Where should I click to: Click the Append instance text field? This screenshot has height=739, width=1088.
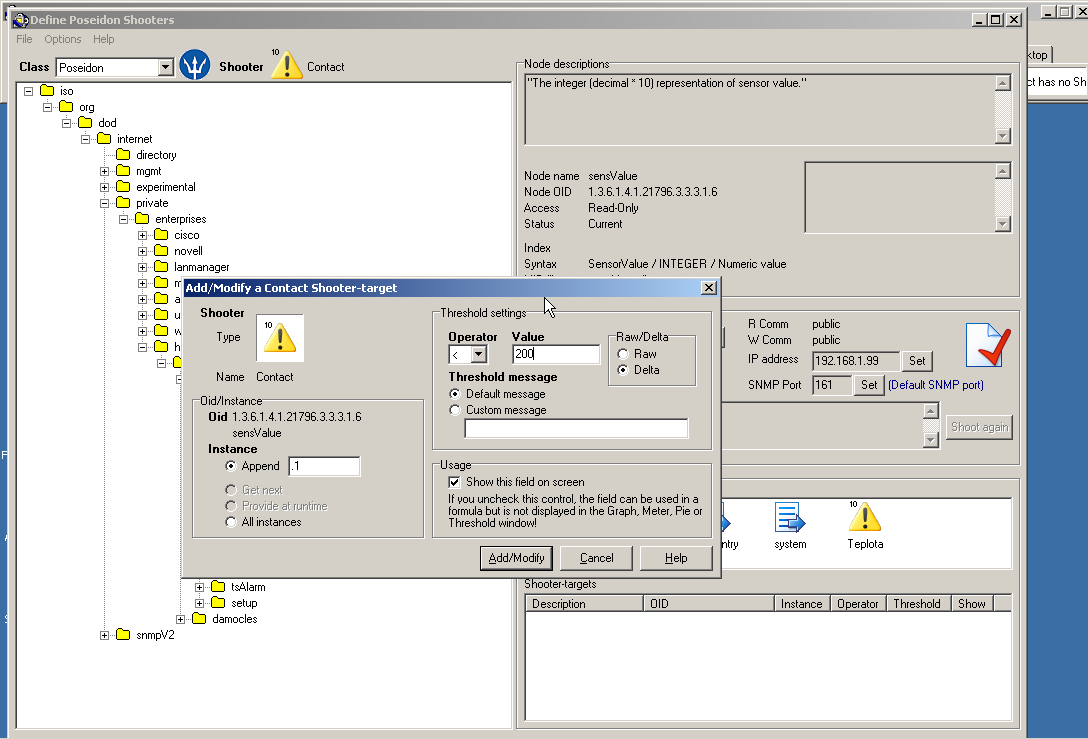tap(325, 466)
